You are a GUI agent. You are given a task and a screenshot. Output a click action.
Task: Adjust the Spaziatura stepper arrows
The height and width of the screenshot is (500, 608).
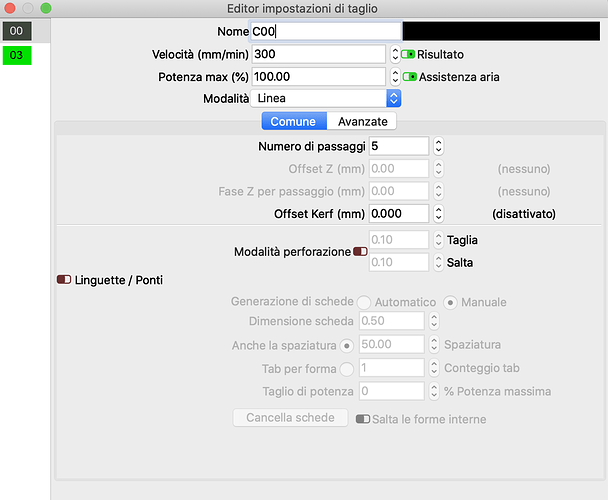pos(434,344)
